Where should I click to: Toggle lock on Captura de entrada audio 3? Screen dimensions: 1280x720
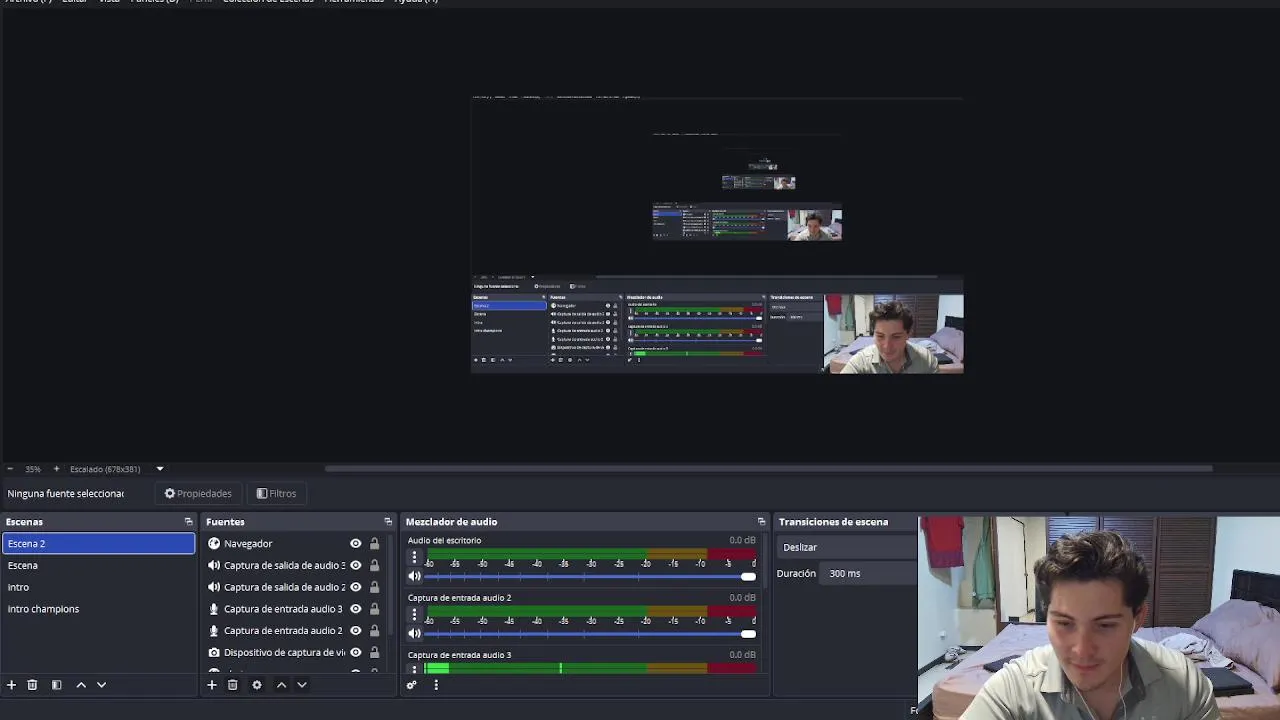(x=374, y=609)
